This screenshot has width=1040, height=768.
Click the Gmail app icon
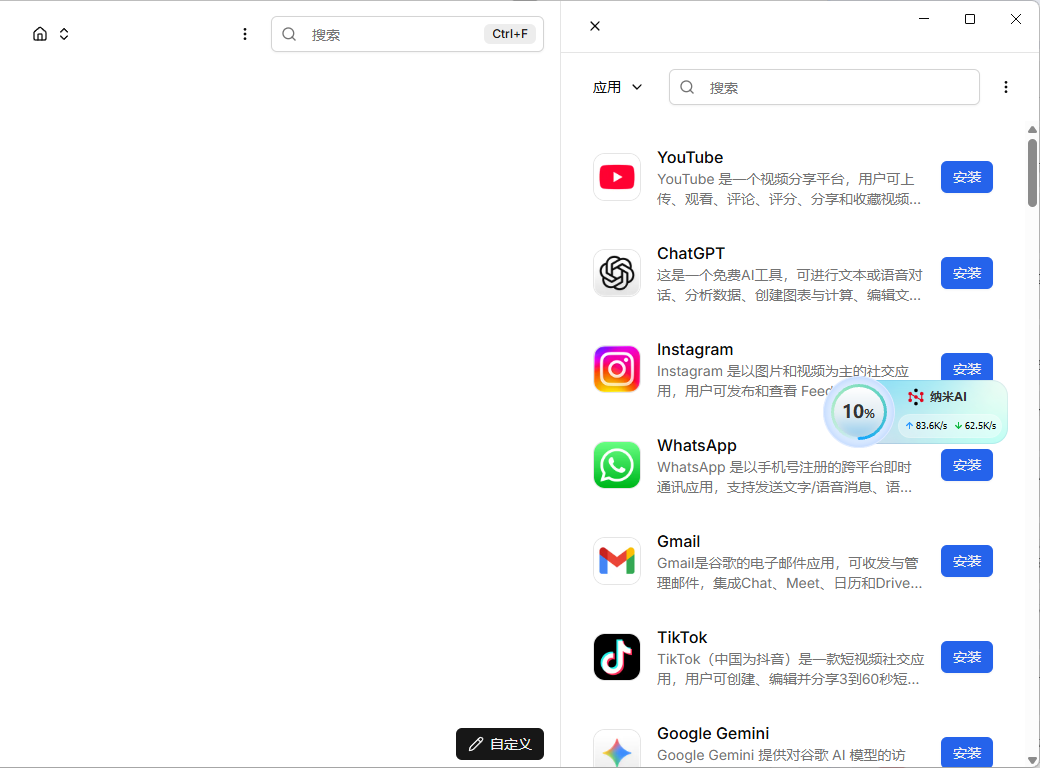(x=617, y=561)
